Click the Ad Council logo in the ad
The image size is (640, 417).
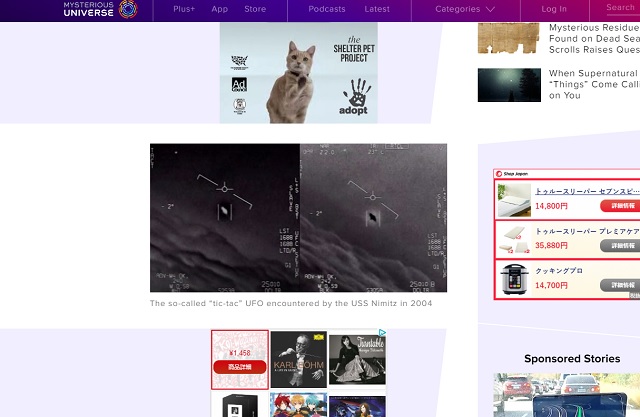[x=239, y=84]
